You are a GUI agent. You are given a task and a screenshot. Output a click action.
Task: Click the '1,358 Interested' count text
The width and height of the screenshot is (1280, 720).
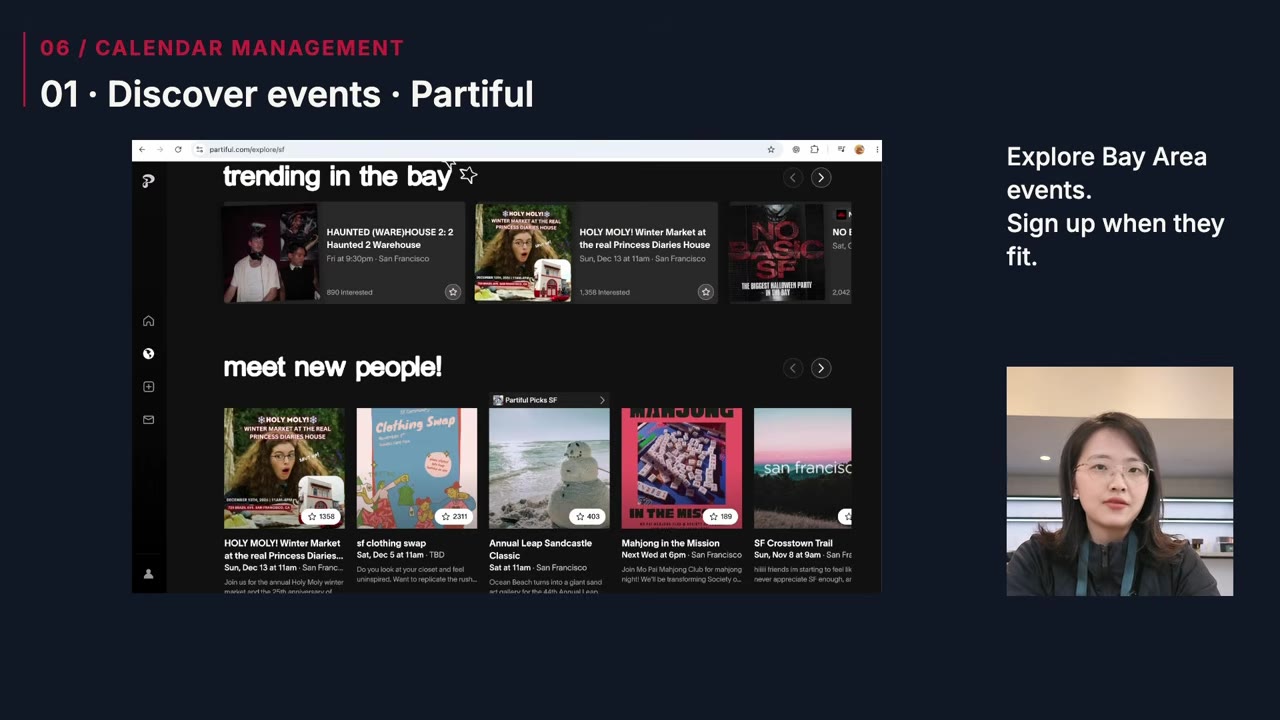pos(604,293)
